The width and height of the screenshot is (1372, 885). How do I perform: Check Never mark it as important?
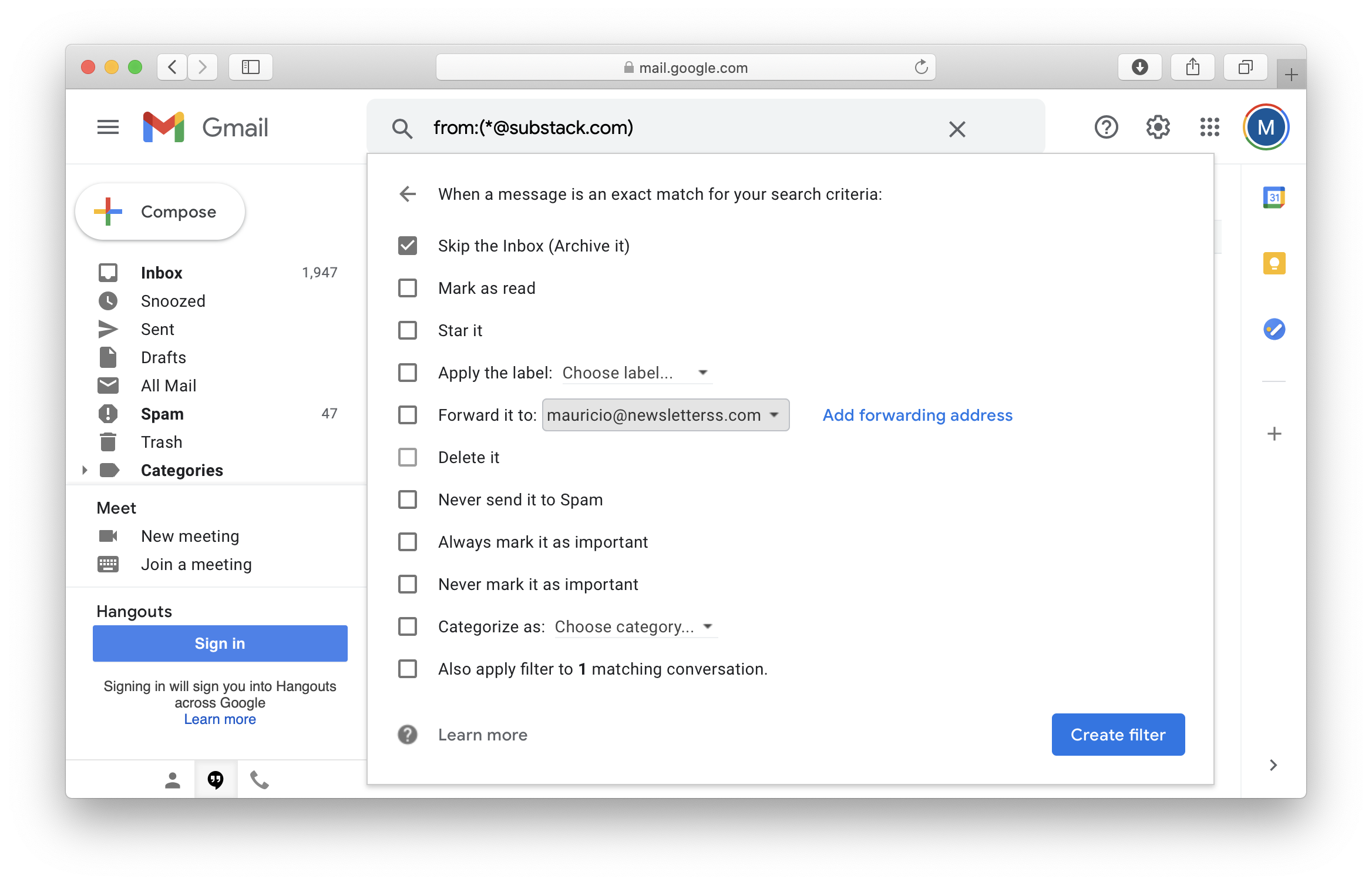(x=408, y=584)
